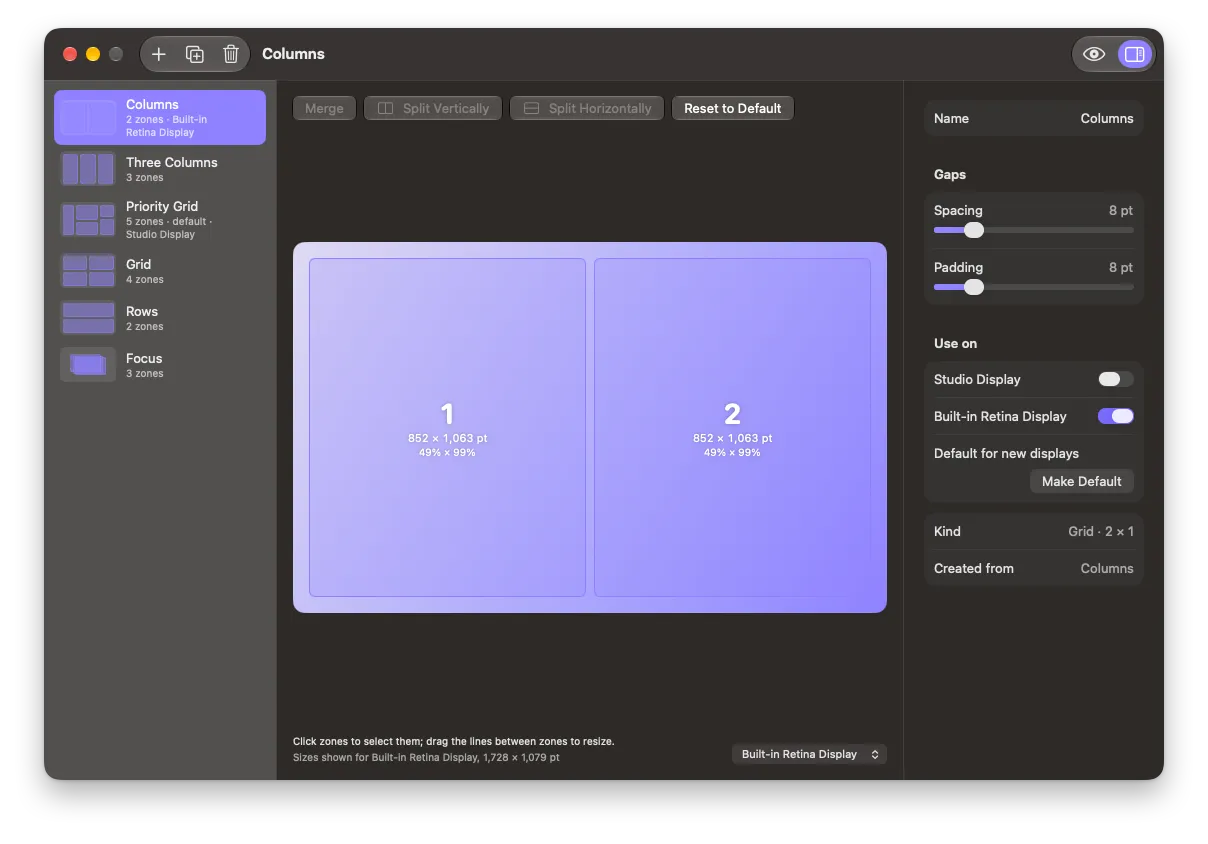Select the Grid layout icon
Screen dimensions: 1208x844
88,271
